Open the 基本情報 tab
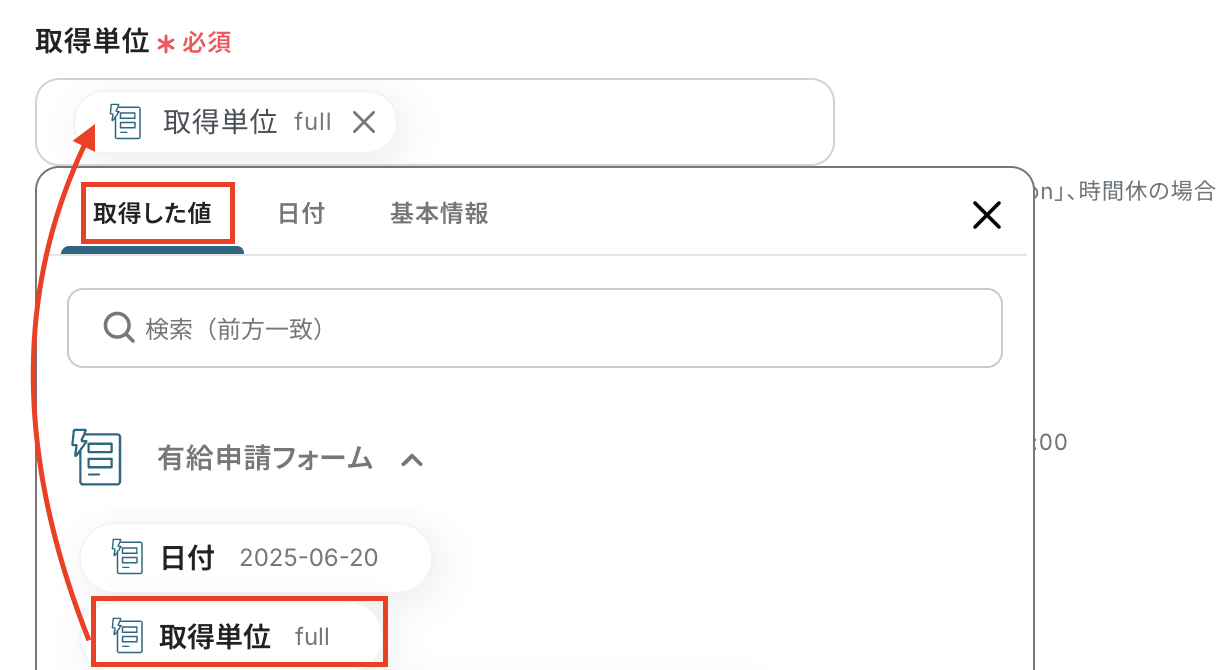The image size is (1216, 670). point(439,213)
